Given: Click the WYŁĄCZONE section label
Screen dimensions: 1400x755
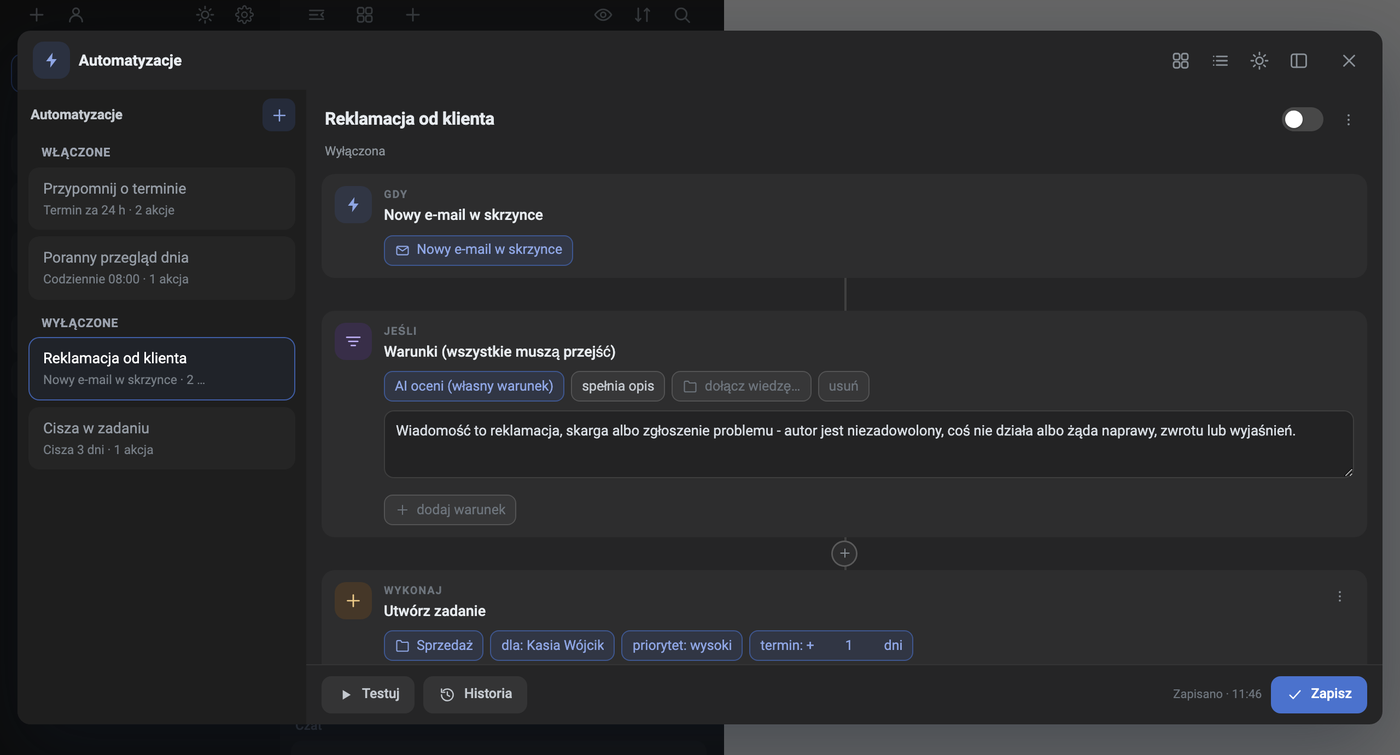Looking at the screenshot, I should click(80, 323).
